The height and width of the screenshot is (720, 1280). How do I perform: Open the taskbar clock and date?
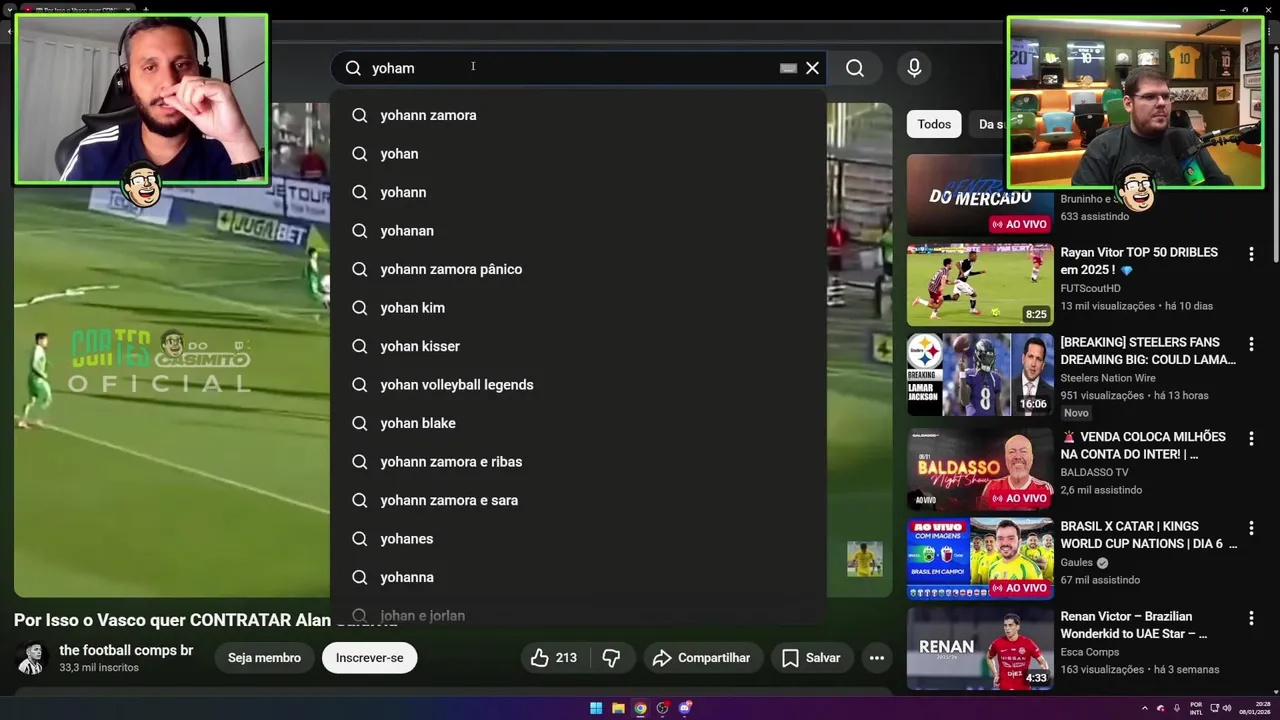[x=1253, y=708]
